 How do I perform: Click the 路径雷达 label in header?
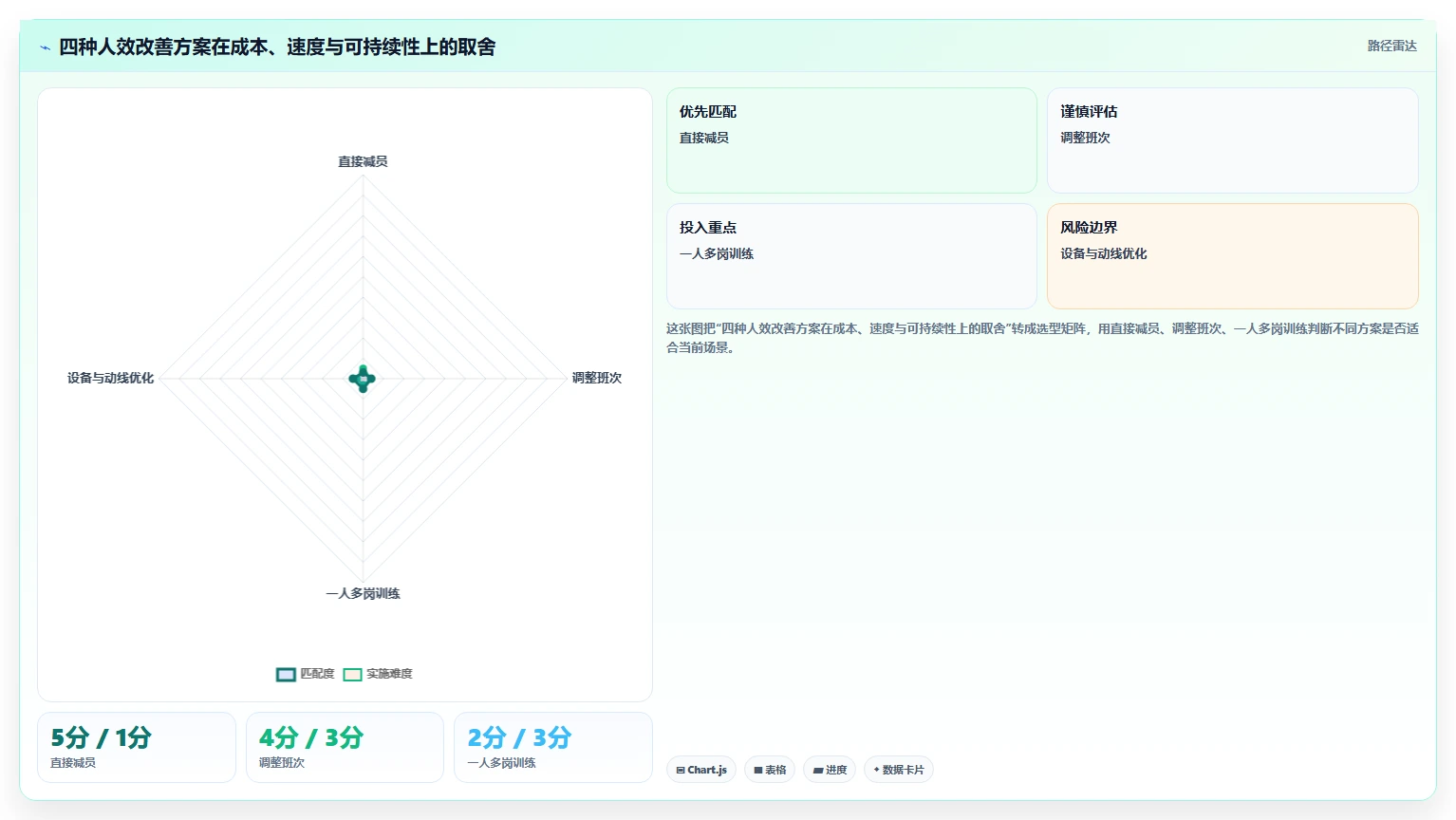tap(1391, 46)
